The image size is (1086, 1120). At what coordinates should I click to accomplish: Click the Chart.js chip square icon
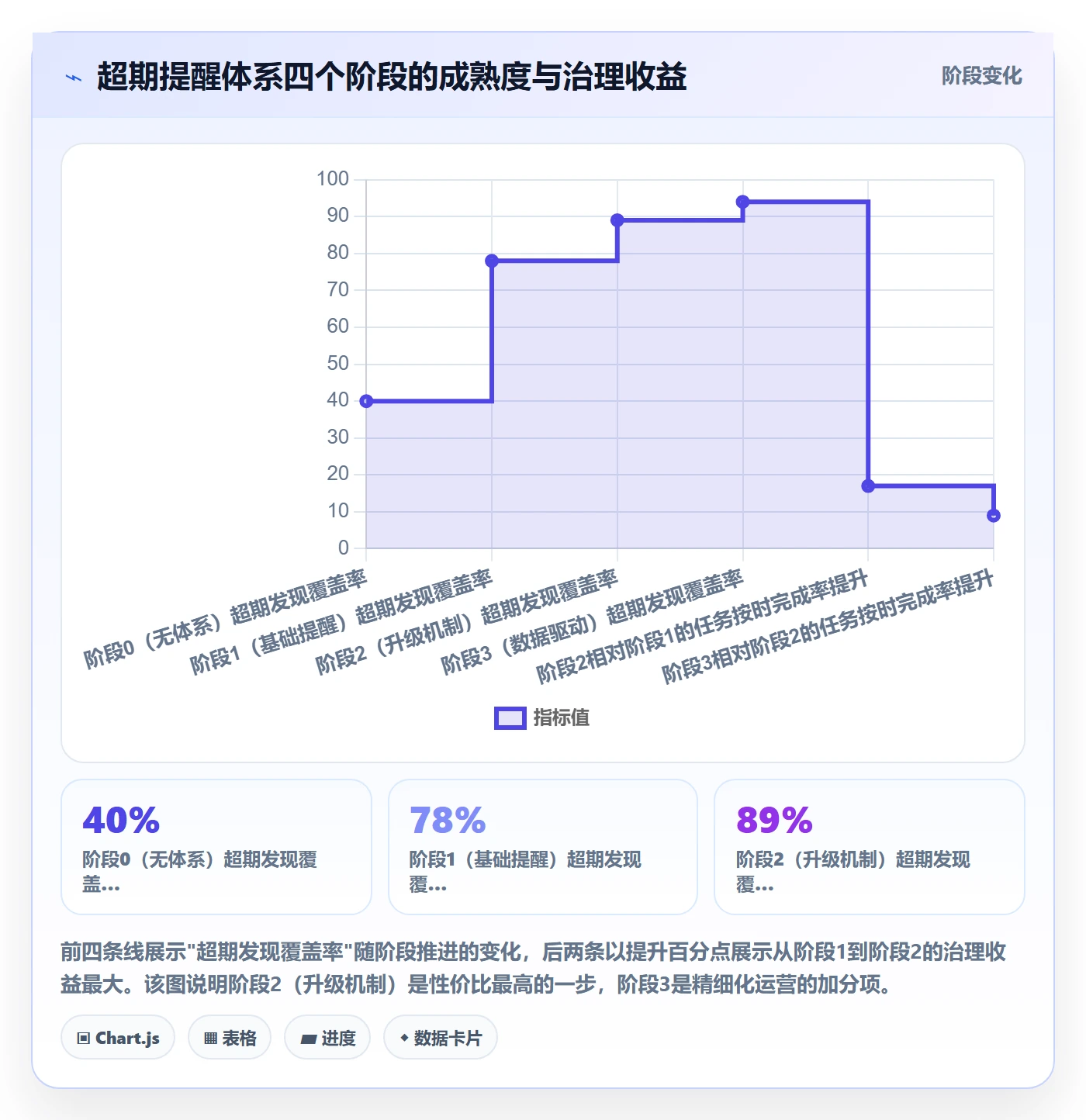point(84,1039)
